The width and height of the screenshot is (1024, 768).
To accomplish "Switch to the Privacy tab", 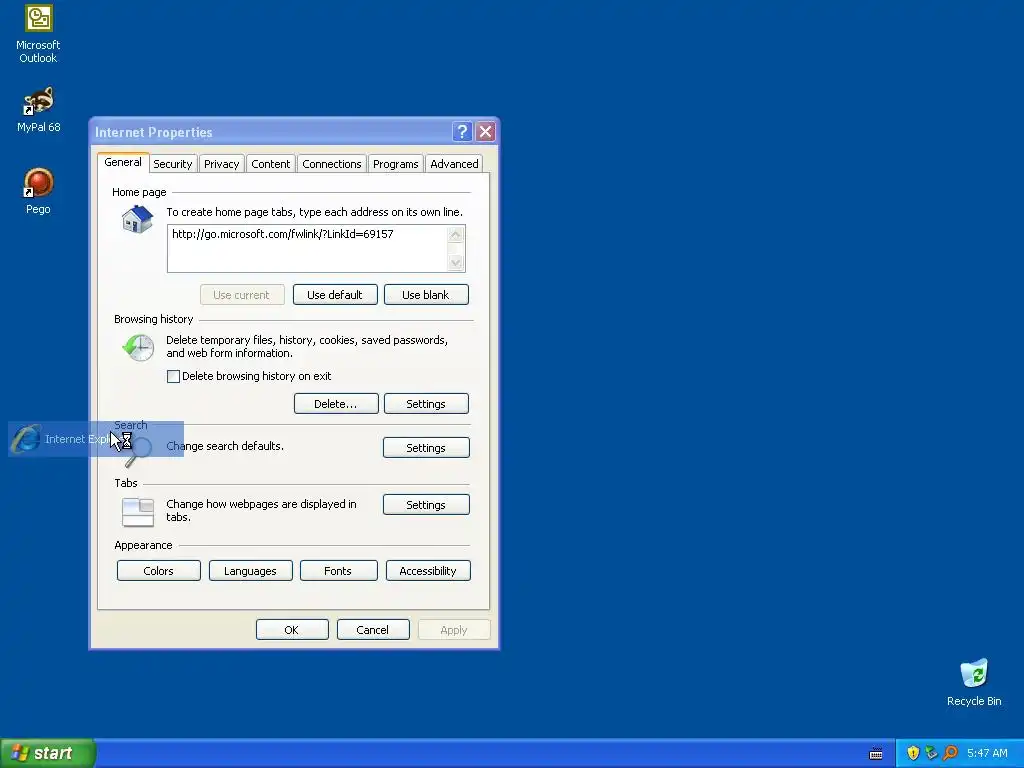I will click(x=221, y=164).
